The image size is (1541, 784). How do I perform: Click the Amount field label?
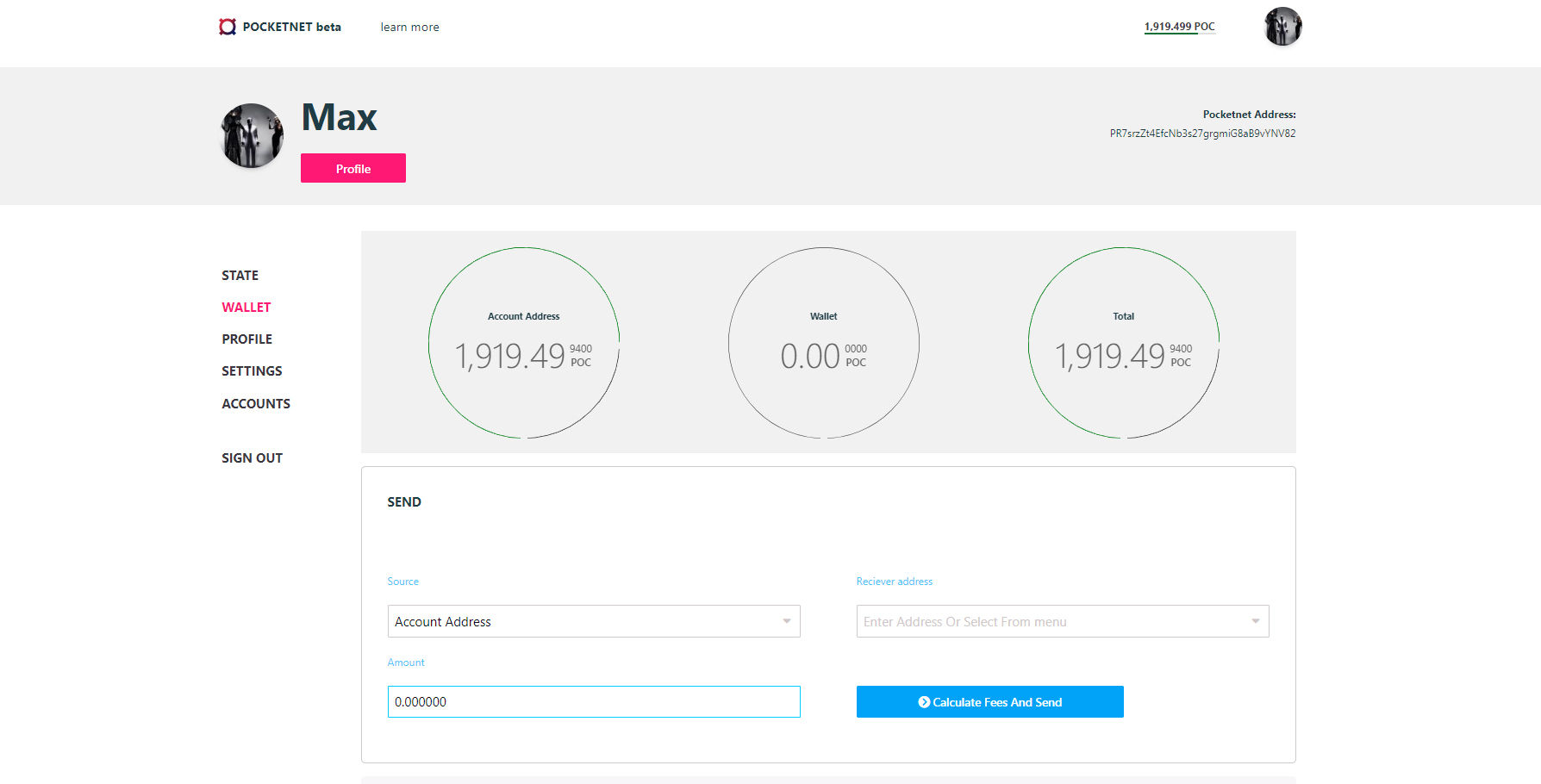pos(406,663)
